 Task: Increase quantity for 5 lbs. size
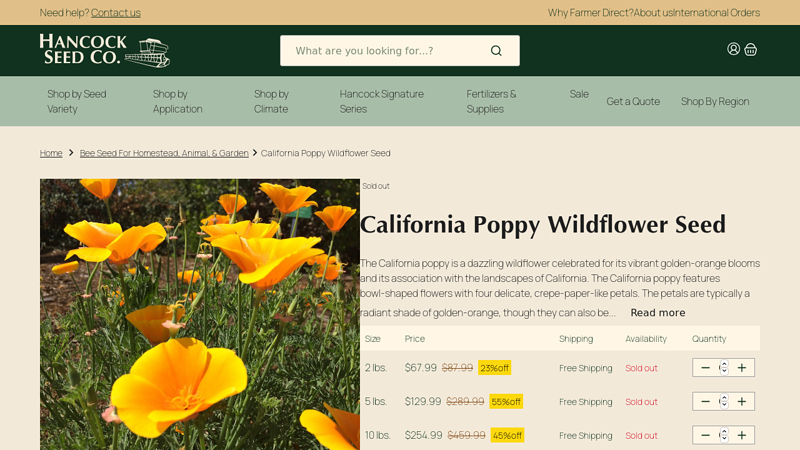coord(742,402)
